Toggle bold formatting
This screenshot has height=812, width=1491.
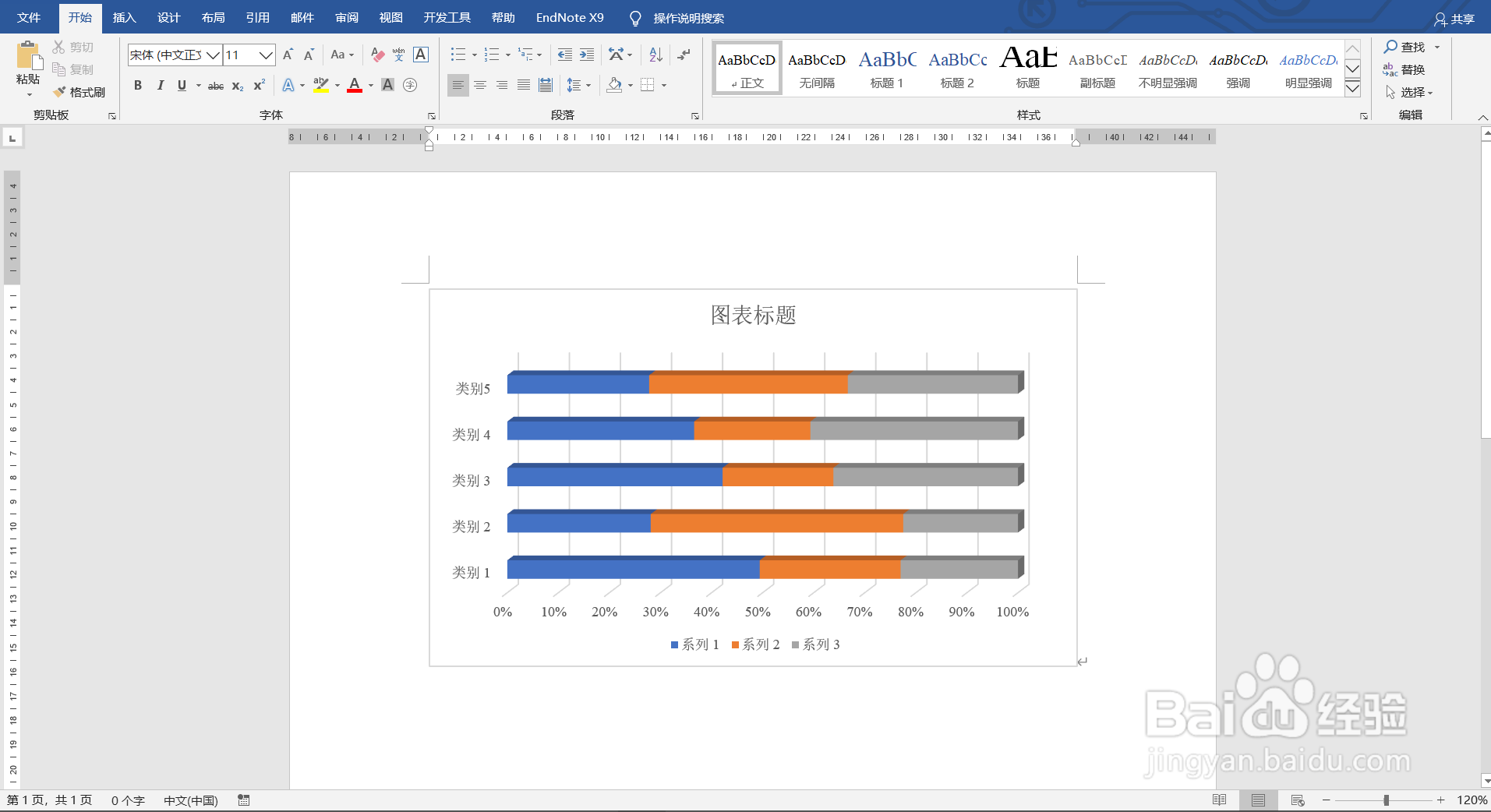(x=138, y=85)
